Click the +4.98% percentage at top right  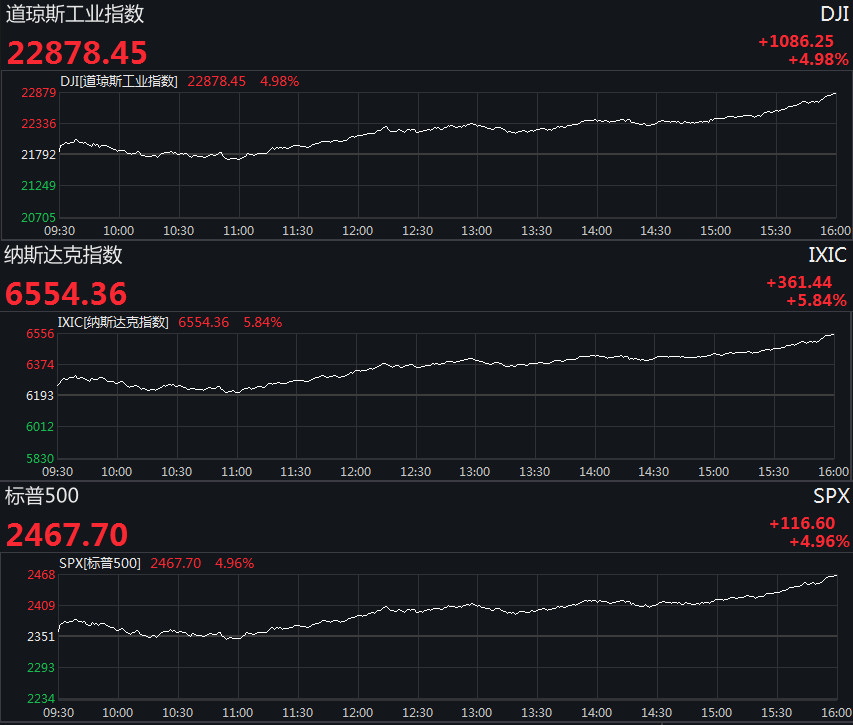click(818, 59)
